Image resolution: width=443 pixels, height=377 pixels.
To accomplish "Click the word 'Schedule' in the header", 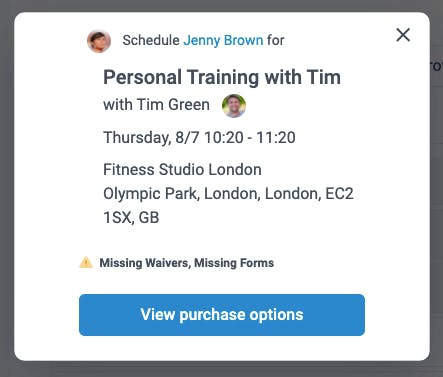I will [x=151, y=40].
